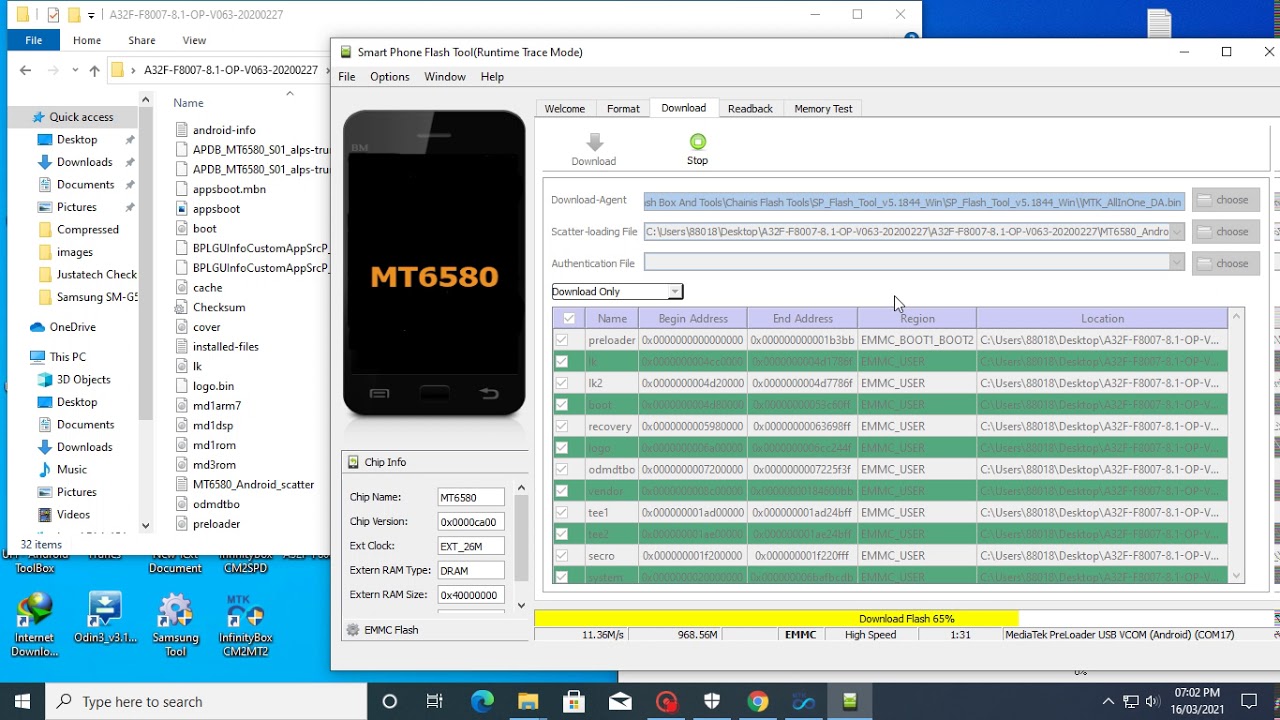Expand the Scatter-loading File dropdown
The width and height of the screenshot is (1280, 720).
pyautogui.click(x=1176, y=232)
